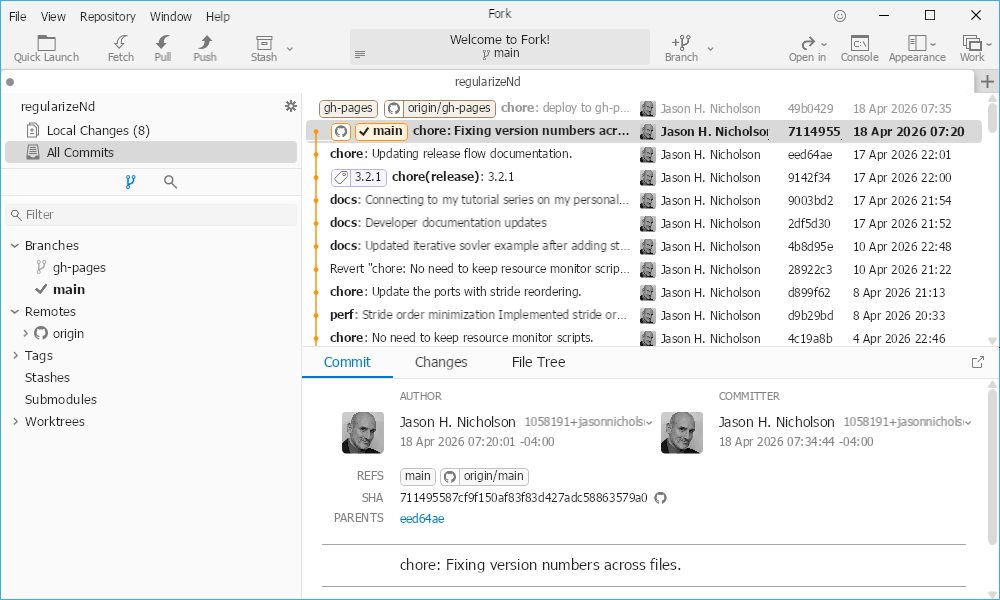The image size is (1000, 600).
Task: Select Local Changes (8) in sidebar
Action: (x=98, y=131)
